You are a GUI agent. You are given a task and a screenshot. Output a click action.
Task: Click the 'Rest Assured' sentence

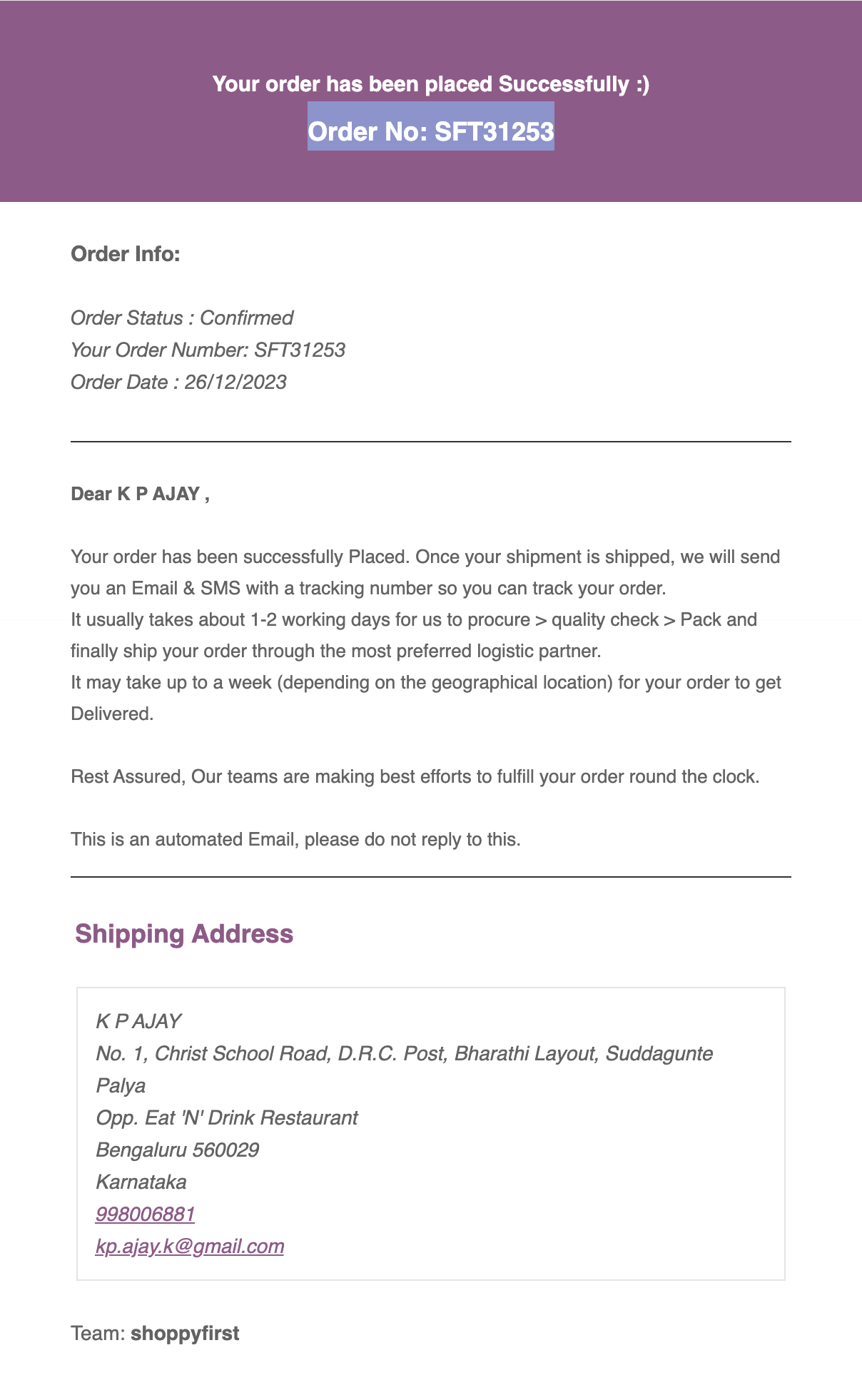click(x=415, y=776)
